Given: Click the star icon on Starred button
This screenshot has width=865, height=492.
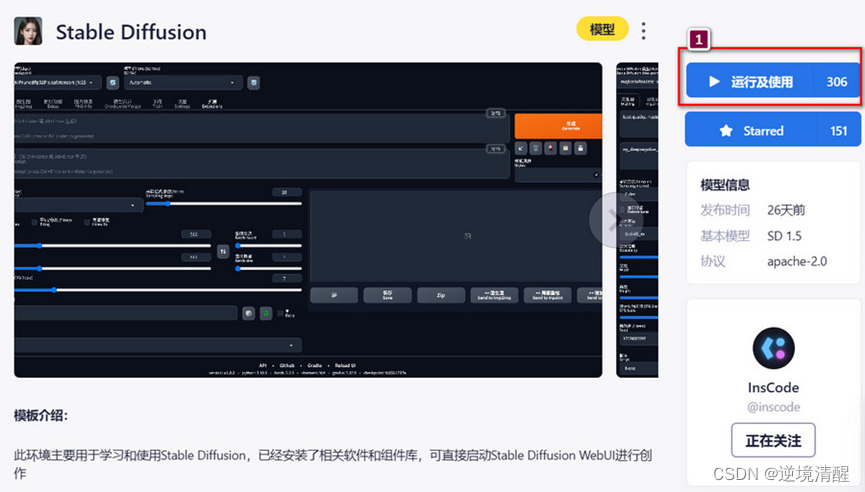Looking at the screenshot, I should (x=726, y=131).
